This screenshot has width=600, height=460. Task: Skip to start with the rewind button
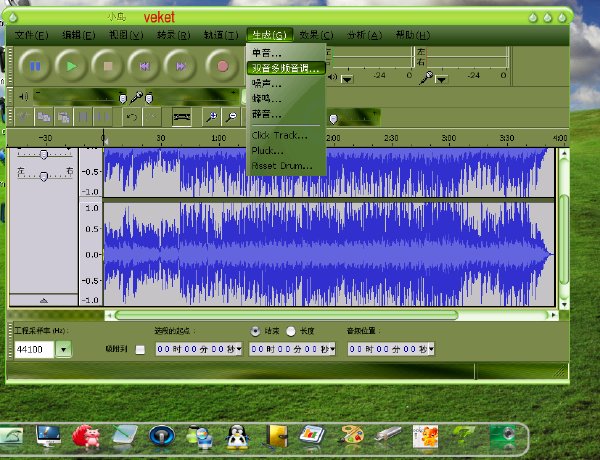pyautogui.click(x=144, y=66)
